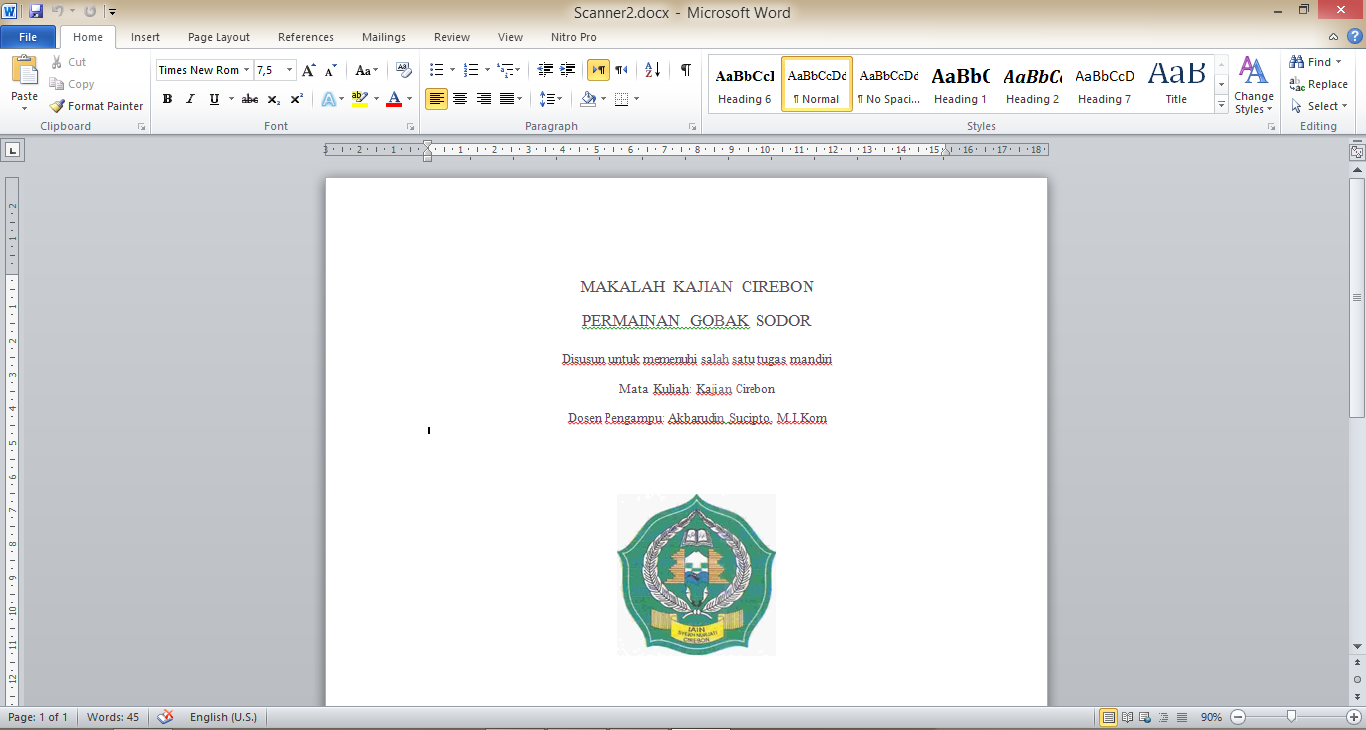This screenshot has height=730, width=1366.
Task: Expand the Styles gallery More arrow
Action: 1221,105
